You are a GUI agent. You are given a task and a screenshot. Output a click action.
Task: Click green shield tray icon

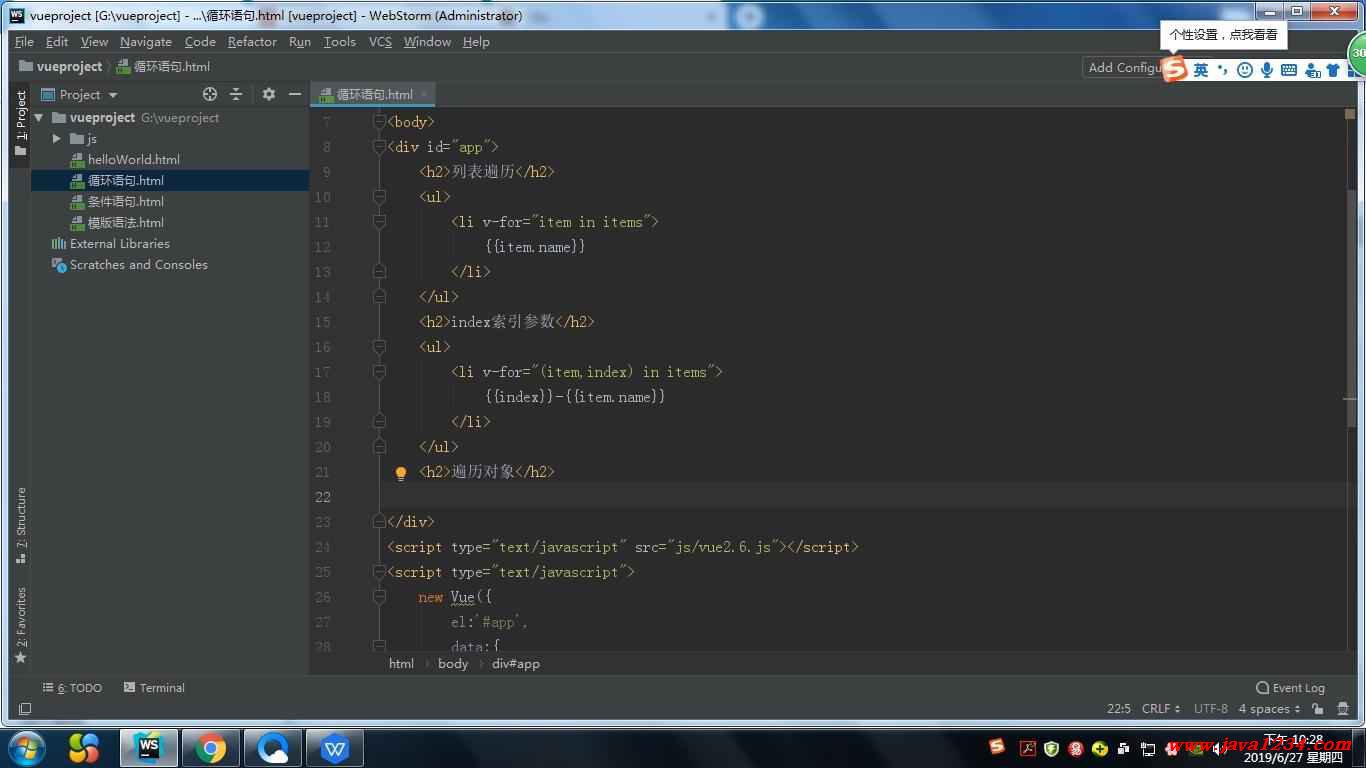1051,748
